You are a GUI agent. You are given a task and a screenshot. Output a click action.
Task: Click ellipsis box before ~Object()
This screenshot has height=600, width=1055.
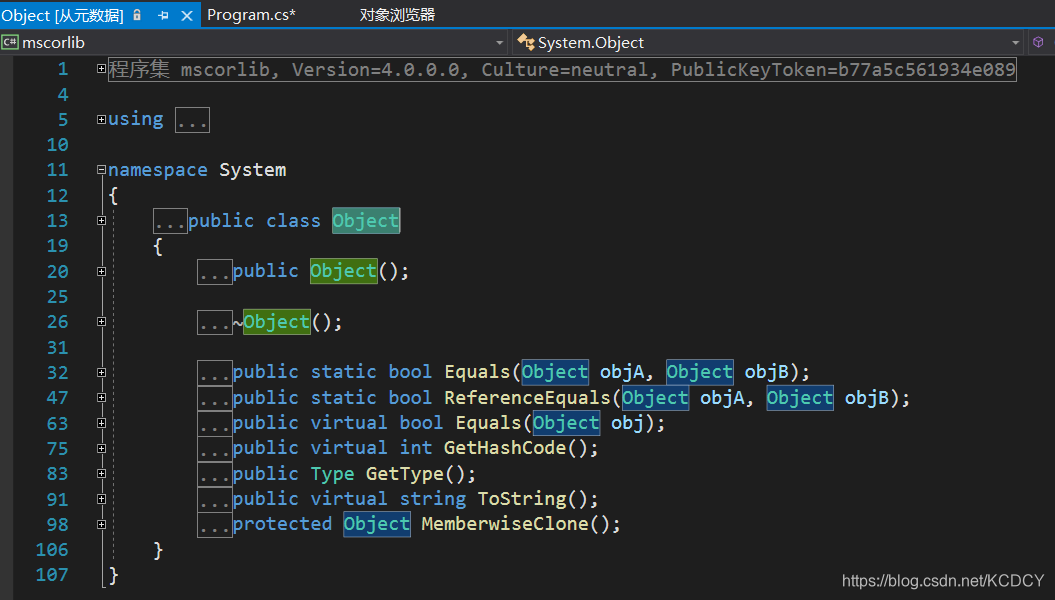[215, 322]
